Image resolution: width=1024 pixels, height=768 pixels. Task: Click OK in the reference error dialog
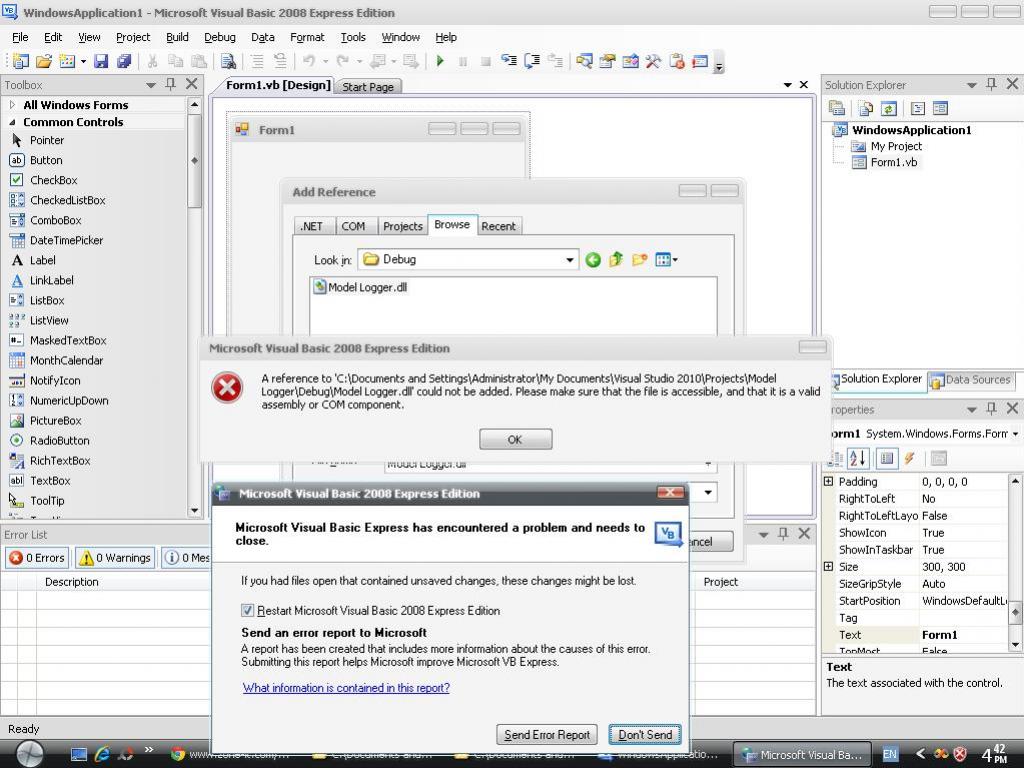(x=515, y=440)
